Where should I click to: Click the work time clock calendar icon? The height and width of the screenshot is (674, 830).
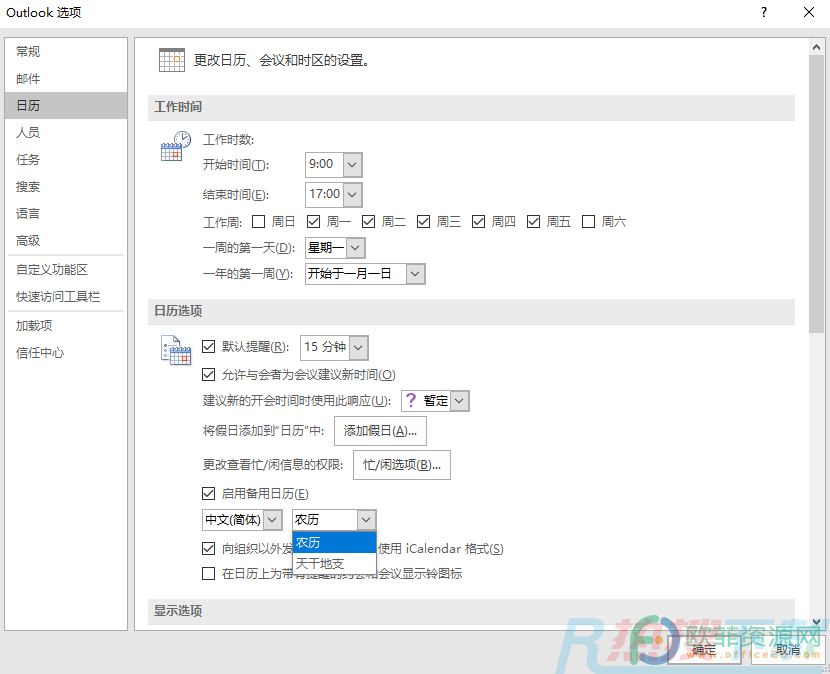coord(176,146)
